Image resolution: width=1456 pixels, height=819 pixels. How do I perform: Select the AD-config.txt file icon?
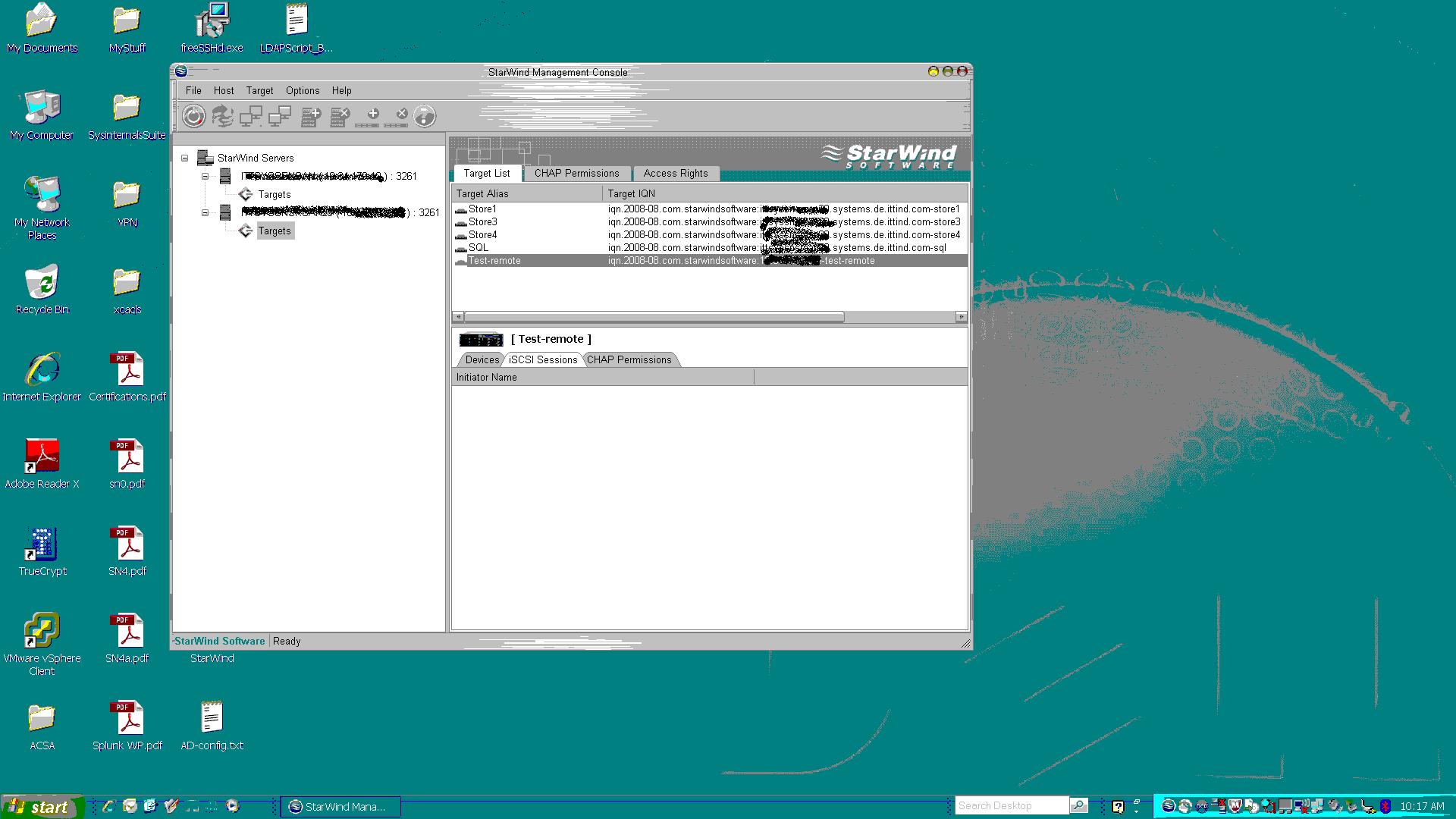pyautogui.click(x=212, y=726)
